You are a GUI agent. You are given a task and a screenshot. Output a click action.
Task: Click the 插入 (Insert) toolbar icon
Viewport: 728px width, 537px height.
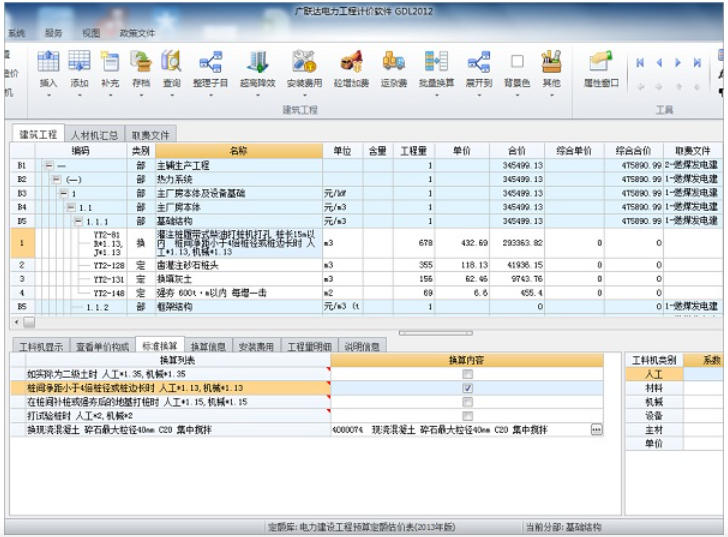click(48, 62)
